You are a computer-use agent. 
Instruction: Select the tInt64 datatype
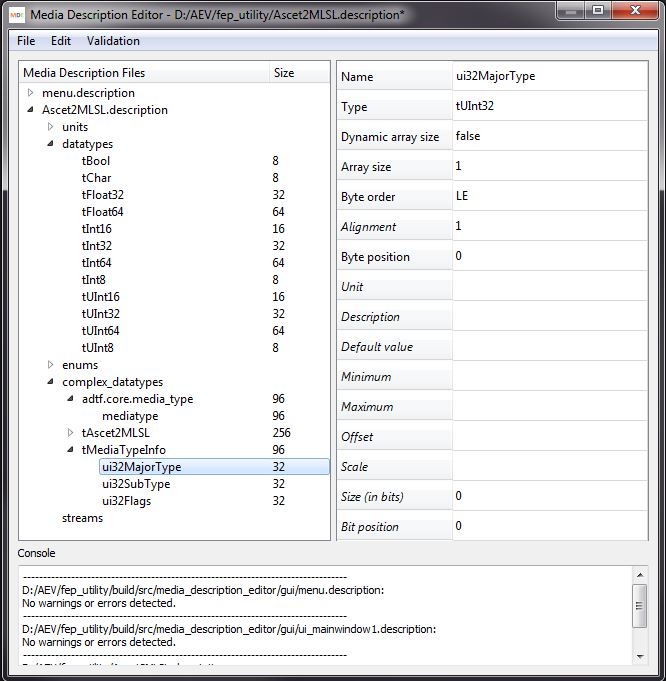tap(96, 263)
